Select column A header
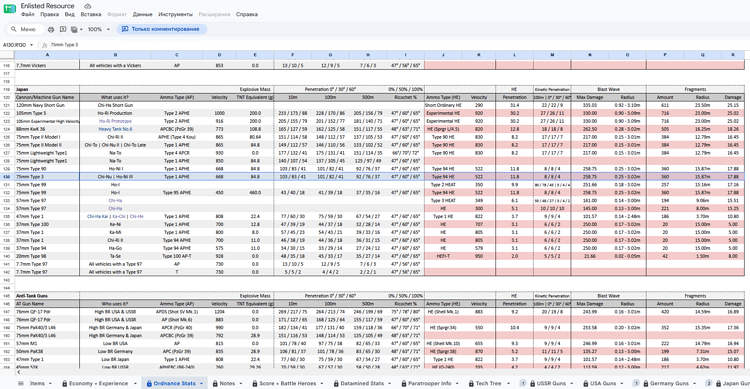Viewport: 750px width, 389px height. coord(47,55)
